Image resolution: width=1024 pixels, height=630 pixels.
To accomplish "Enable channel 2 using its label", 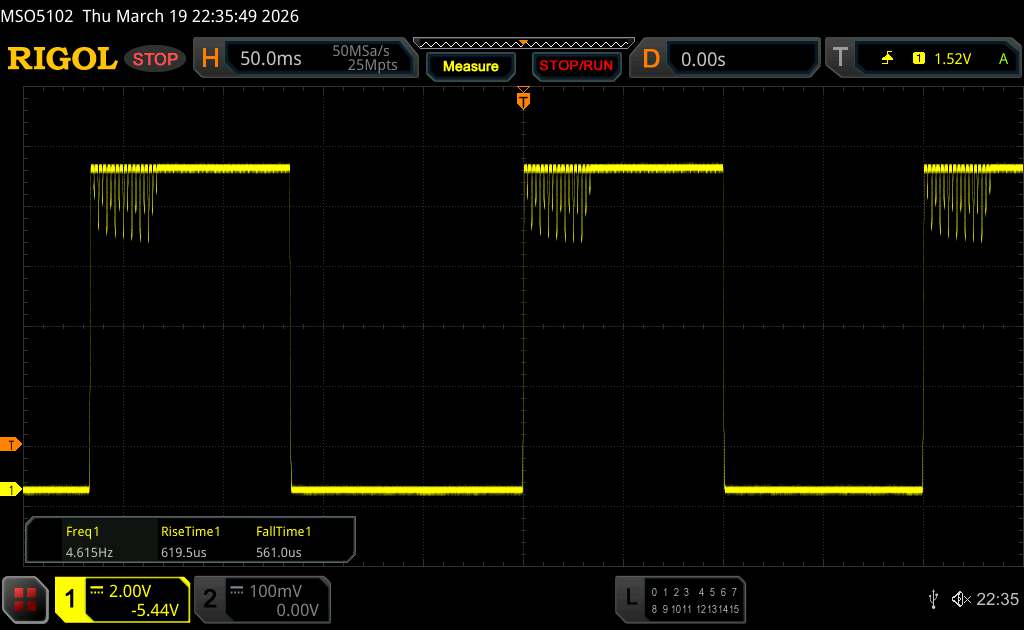I will pyautogui.click(x=210, y=598).
